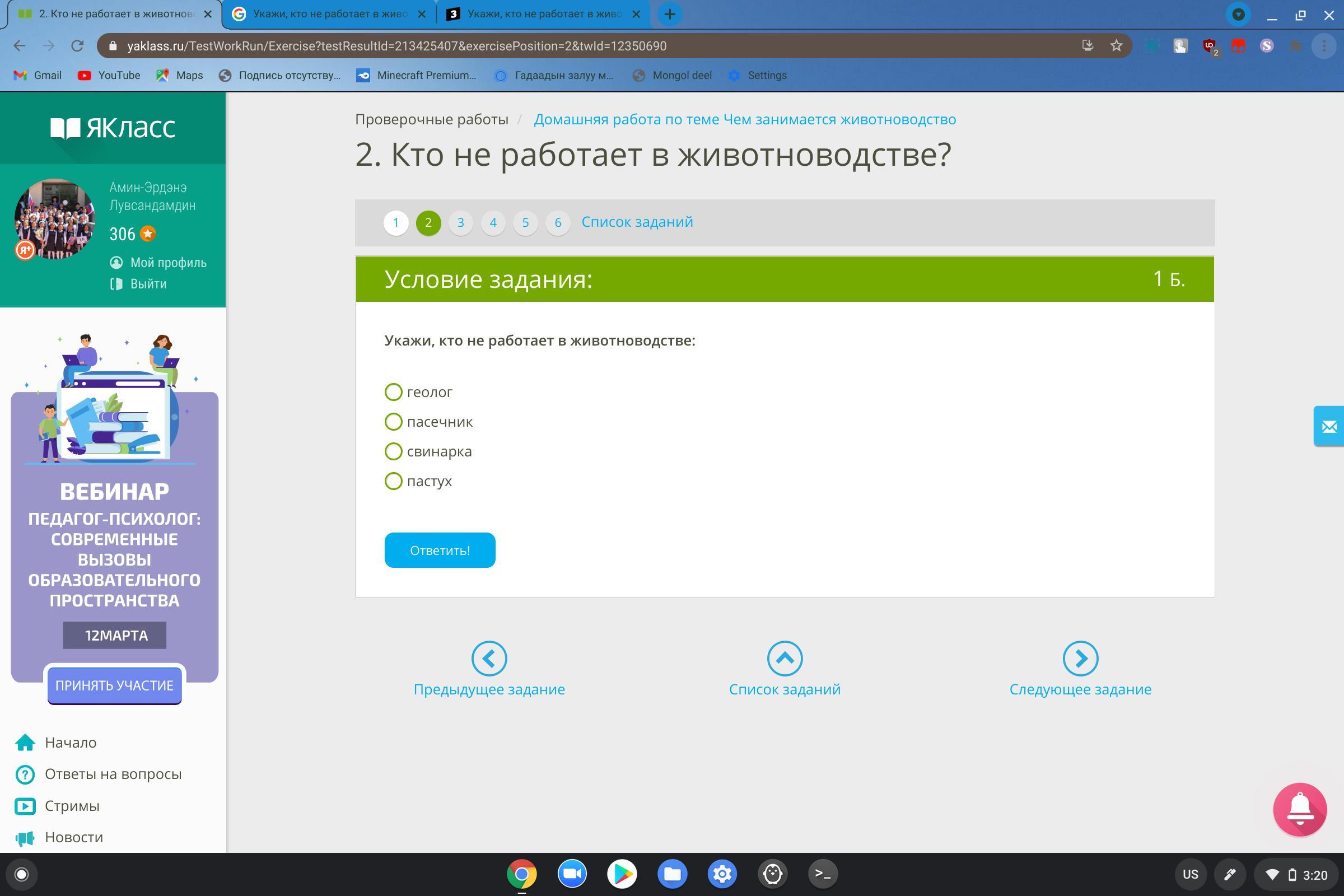Click the previous task arrow icon

[488, 659]
